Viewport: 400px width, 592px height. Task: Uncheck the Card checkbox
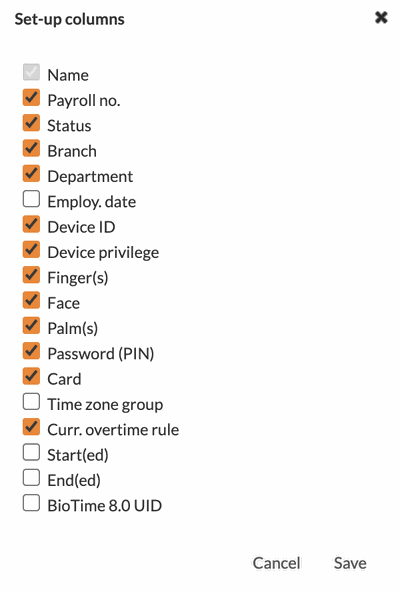[x=31, y=376]
